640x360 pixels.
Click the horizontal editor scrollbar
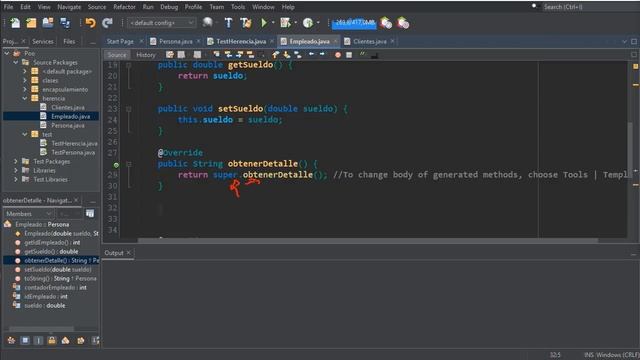tap(367, 240)
